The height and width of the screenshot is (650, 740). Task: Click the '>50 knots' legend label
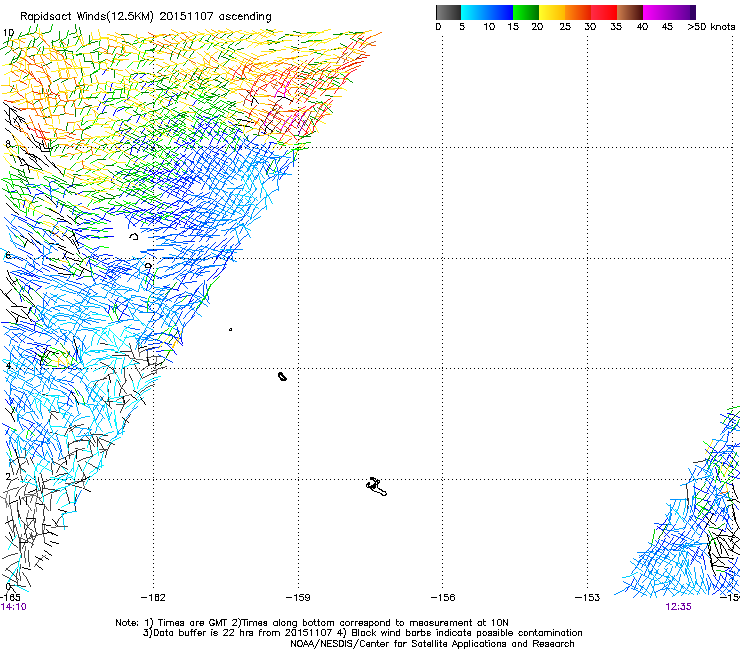pyautogui.click(x=711, y=27)
